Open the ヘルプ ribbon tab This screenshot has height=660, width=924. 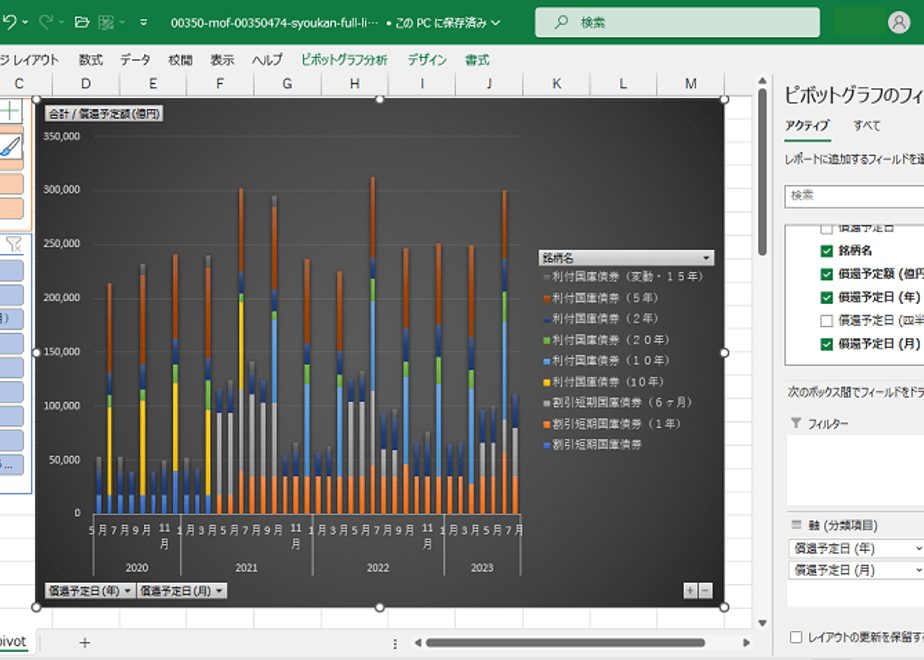[x=267, y=60]
